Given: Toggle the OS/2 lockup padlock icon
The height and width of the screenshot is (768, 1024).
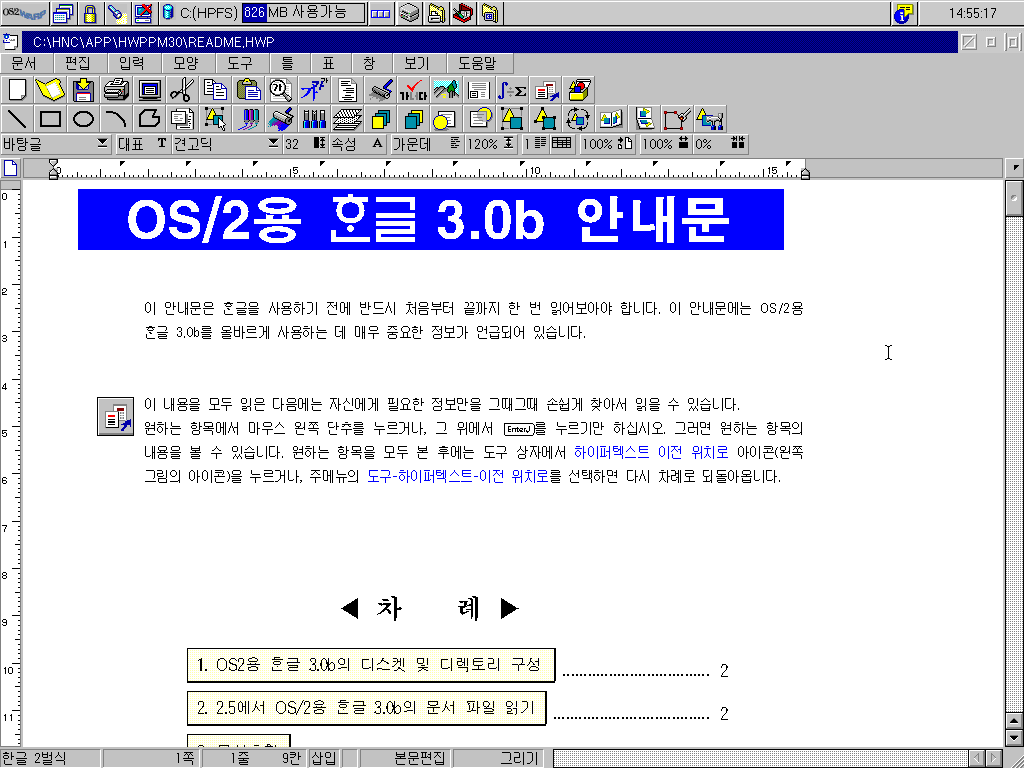Looking at the screenshot, I should pos(90,13).
